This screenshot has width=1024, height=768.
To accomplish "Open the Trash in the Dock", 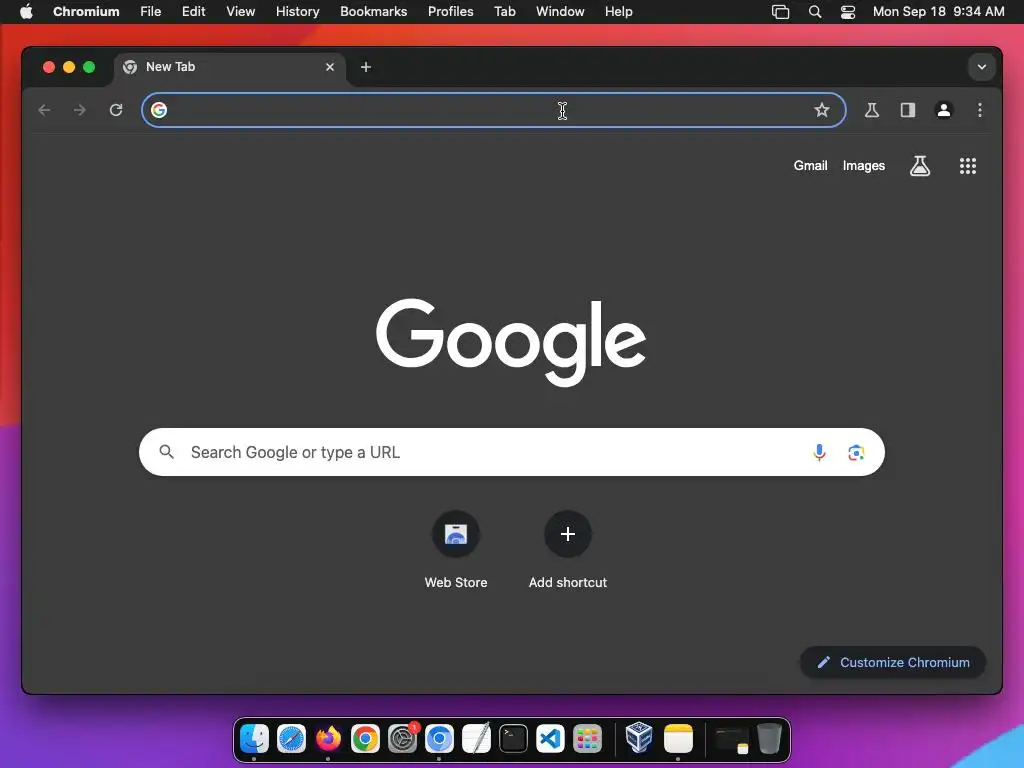I will coord(769,739).
